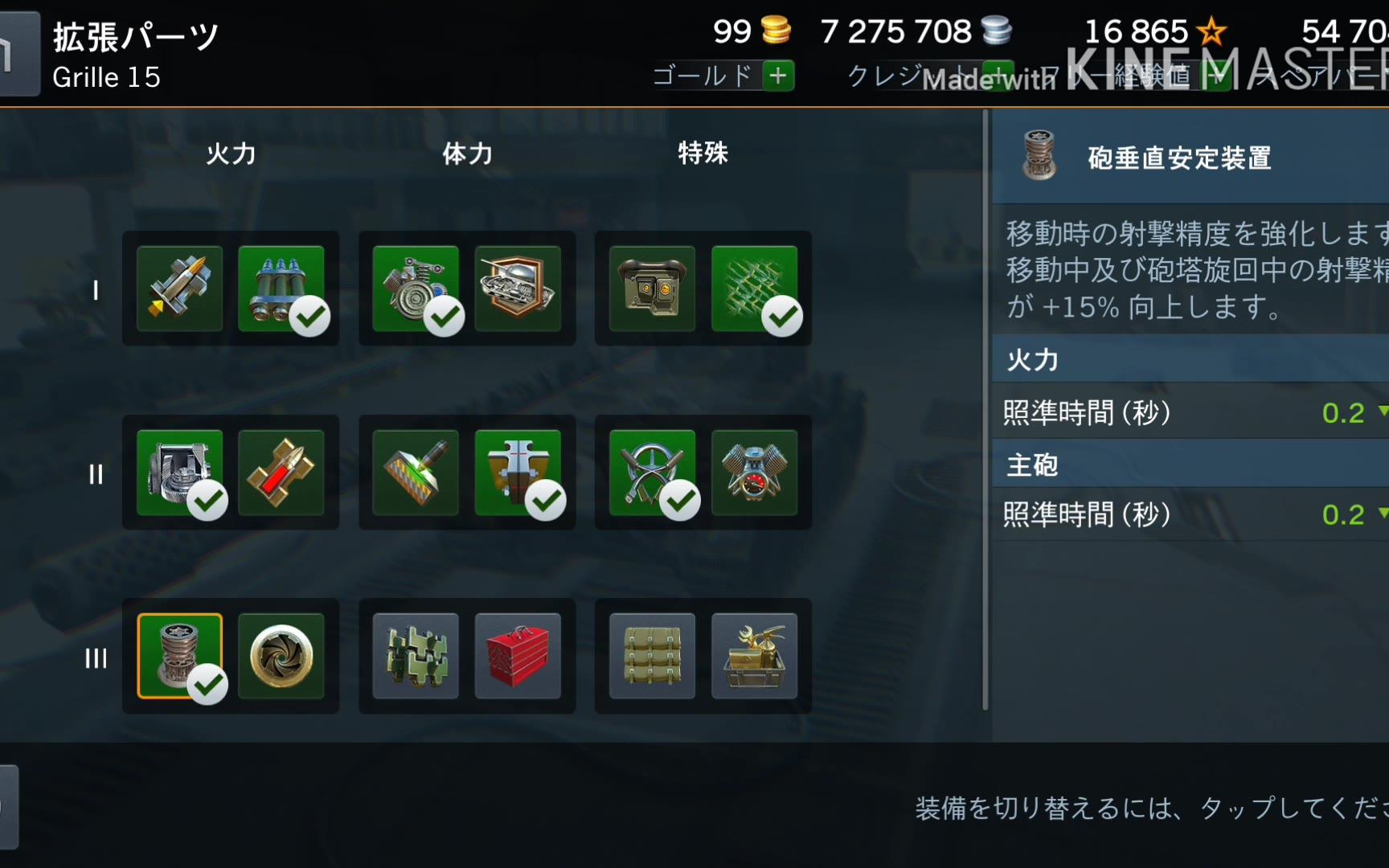Image resolution: width=1389 pixels, height=868 pixels.
Task: Toggle the checked camouflage net slot in row I
Action: pyautogui.click(x=754, y=289)
